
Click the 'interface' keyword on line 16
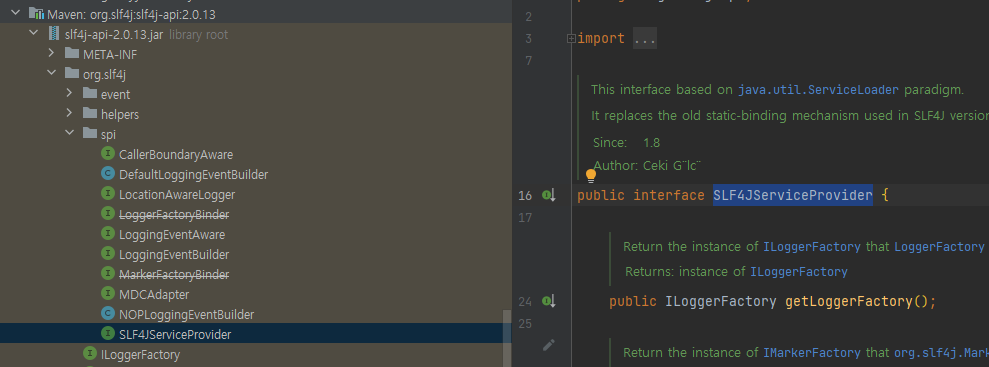tap(669, 195)
